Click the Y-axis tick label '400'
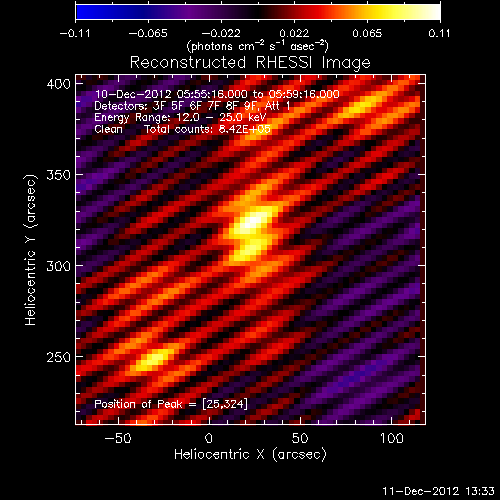500x500 pixels. [59, 84]
